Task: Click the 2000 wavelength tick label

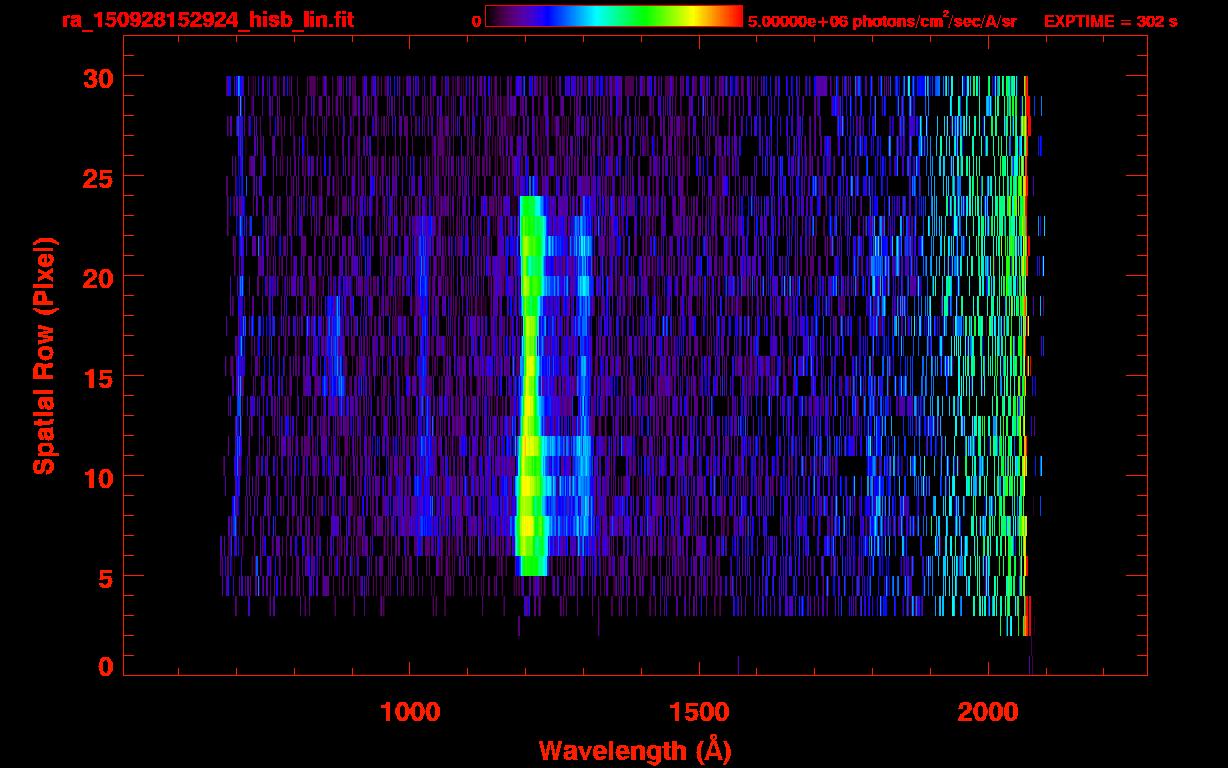Action: point(988,712)
